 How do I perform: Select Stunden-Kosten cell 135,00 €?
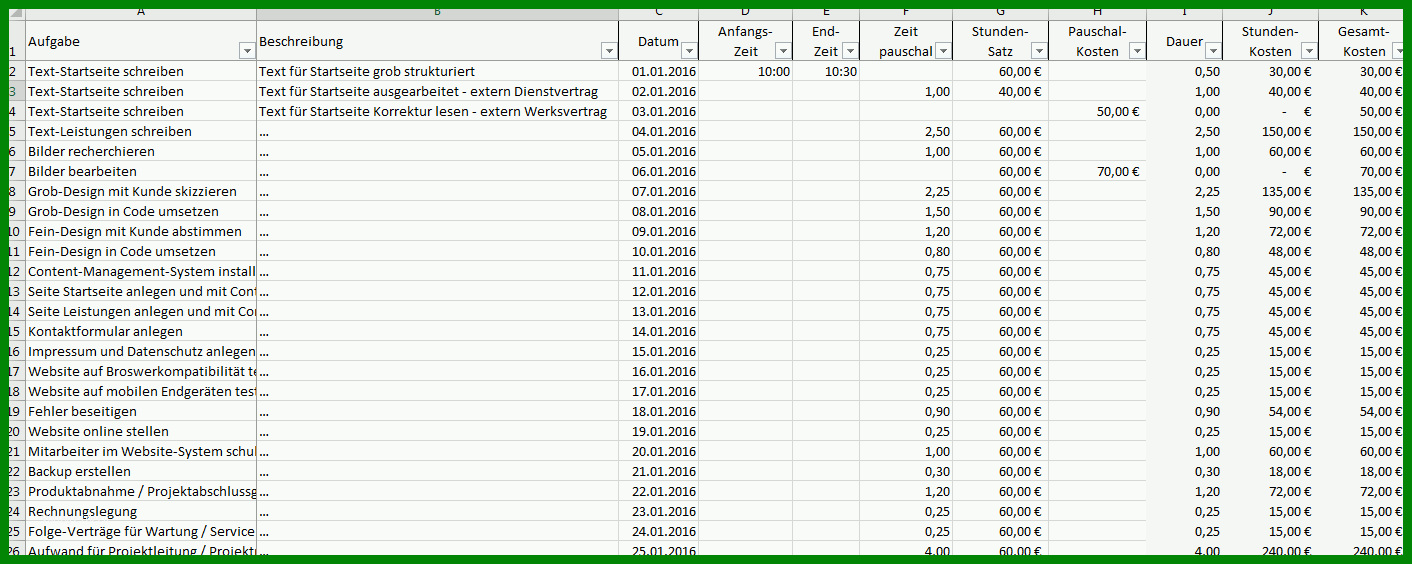coord(1270,191)
